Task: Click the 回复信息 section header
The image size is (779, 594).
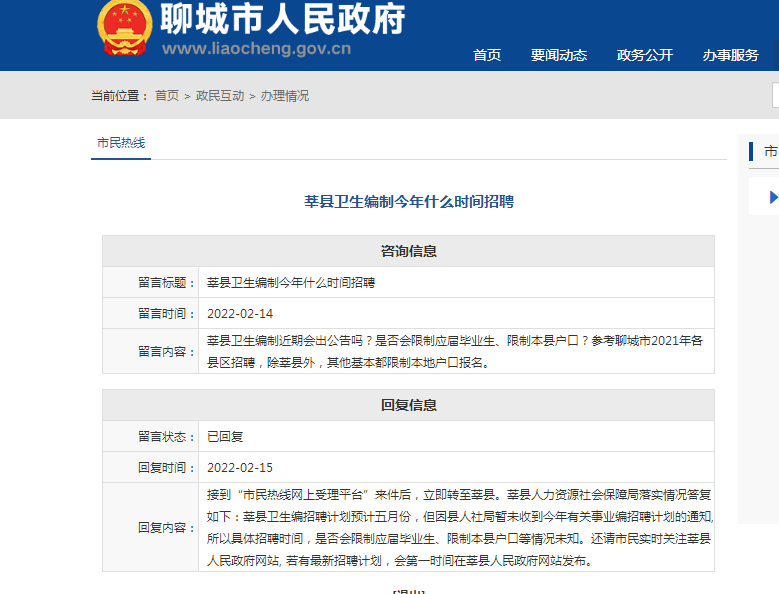Action: [408, 405]
